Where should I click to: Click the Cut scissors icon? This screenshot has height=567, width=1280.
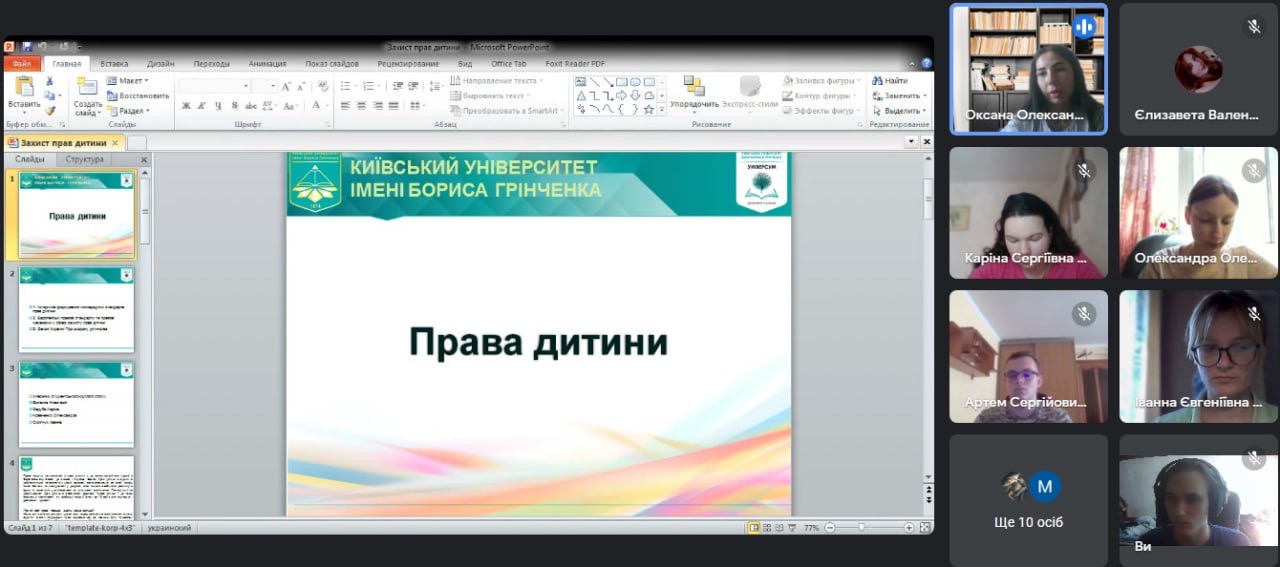tap(49, 81)
